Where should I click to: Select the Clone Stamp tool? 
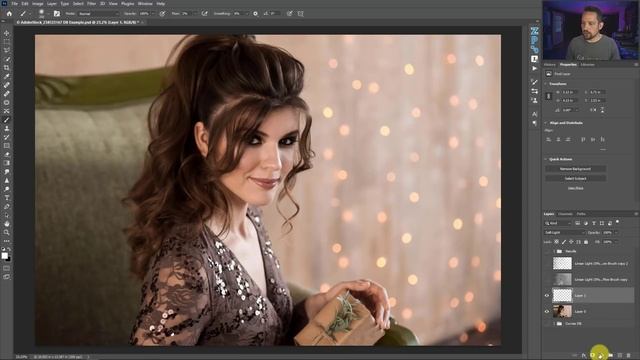[x=7, y=128]
